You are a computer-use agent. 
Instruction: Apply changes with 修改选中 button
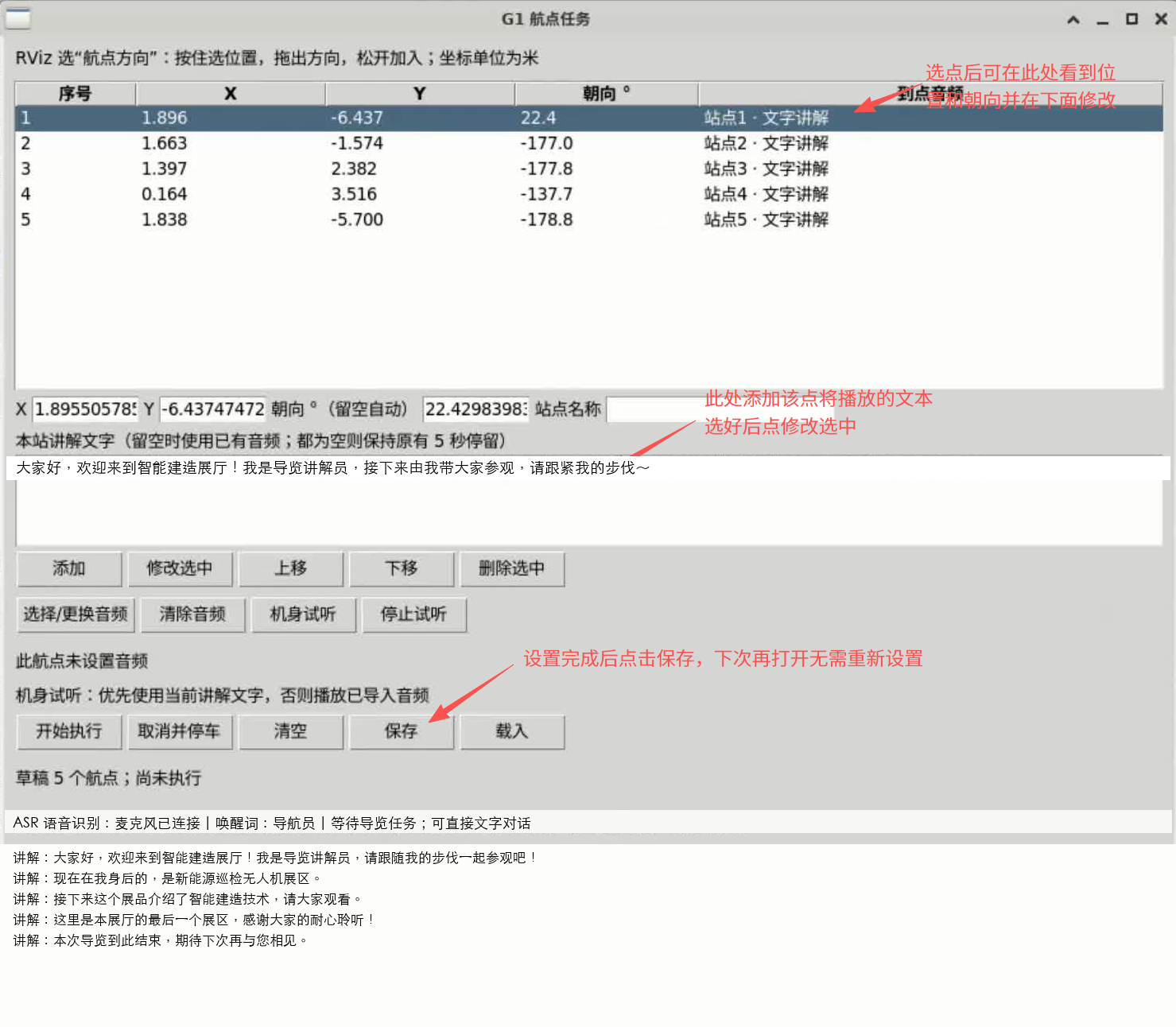[180, 569]
